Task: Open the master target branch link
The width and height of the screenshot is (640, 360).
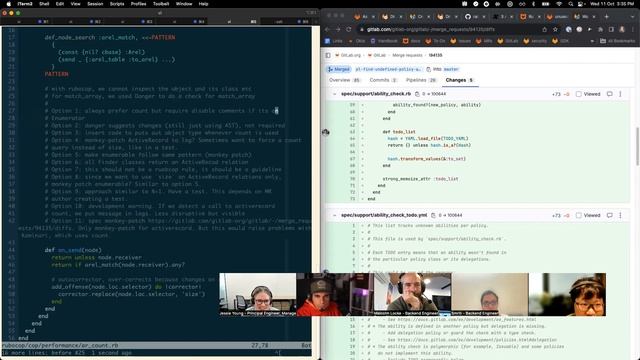Action: (x=451, y=69)
